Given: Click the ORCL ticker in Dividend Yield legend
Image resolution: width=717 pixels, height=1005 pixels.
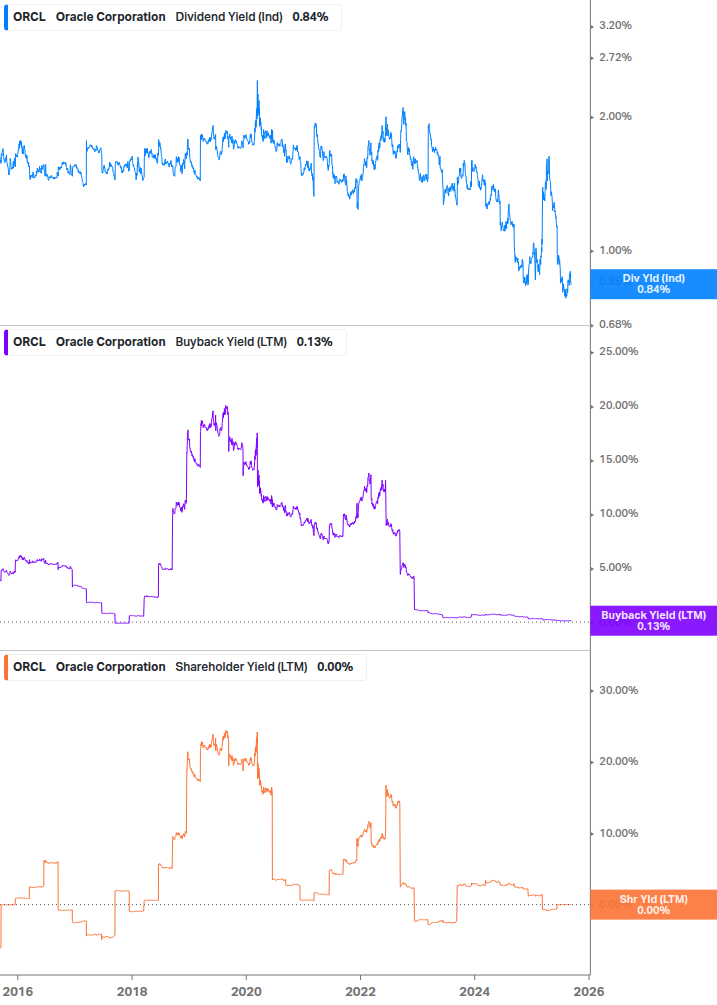Looking at the screenshot, I should pyautogui.click(x=29, y=17).
